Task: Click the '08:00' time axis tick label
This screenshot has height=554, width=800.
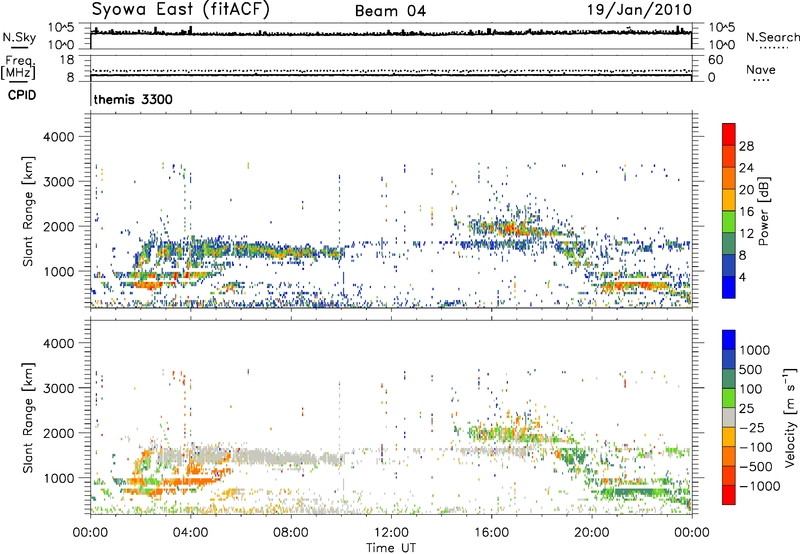Action: click(290, 533)
